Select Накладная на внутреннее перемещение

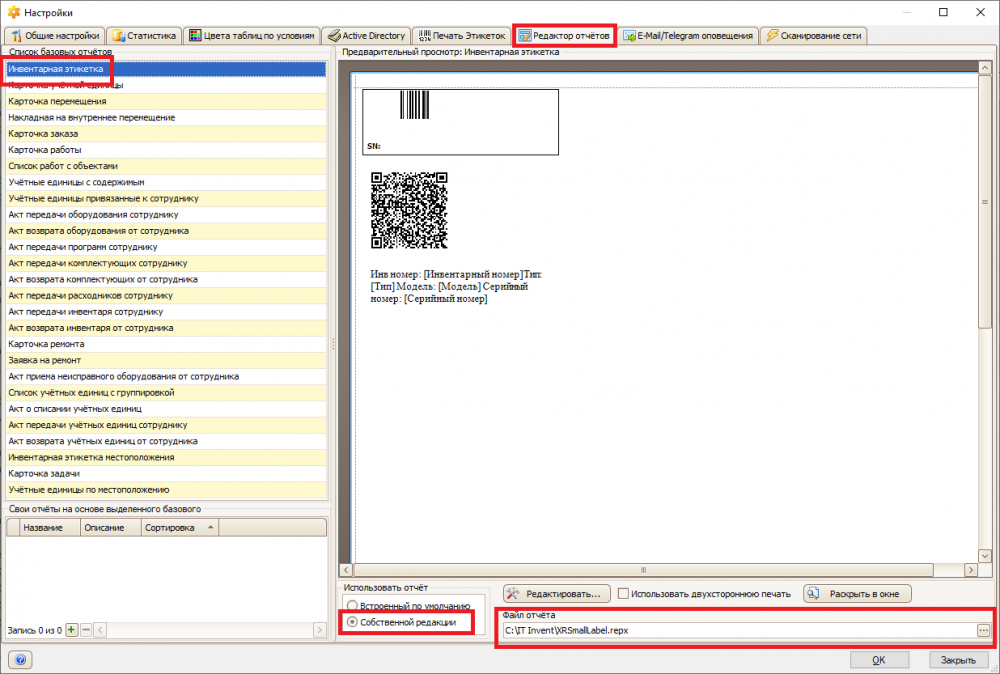point(166,117)
